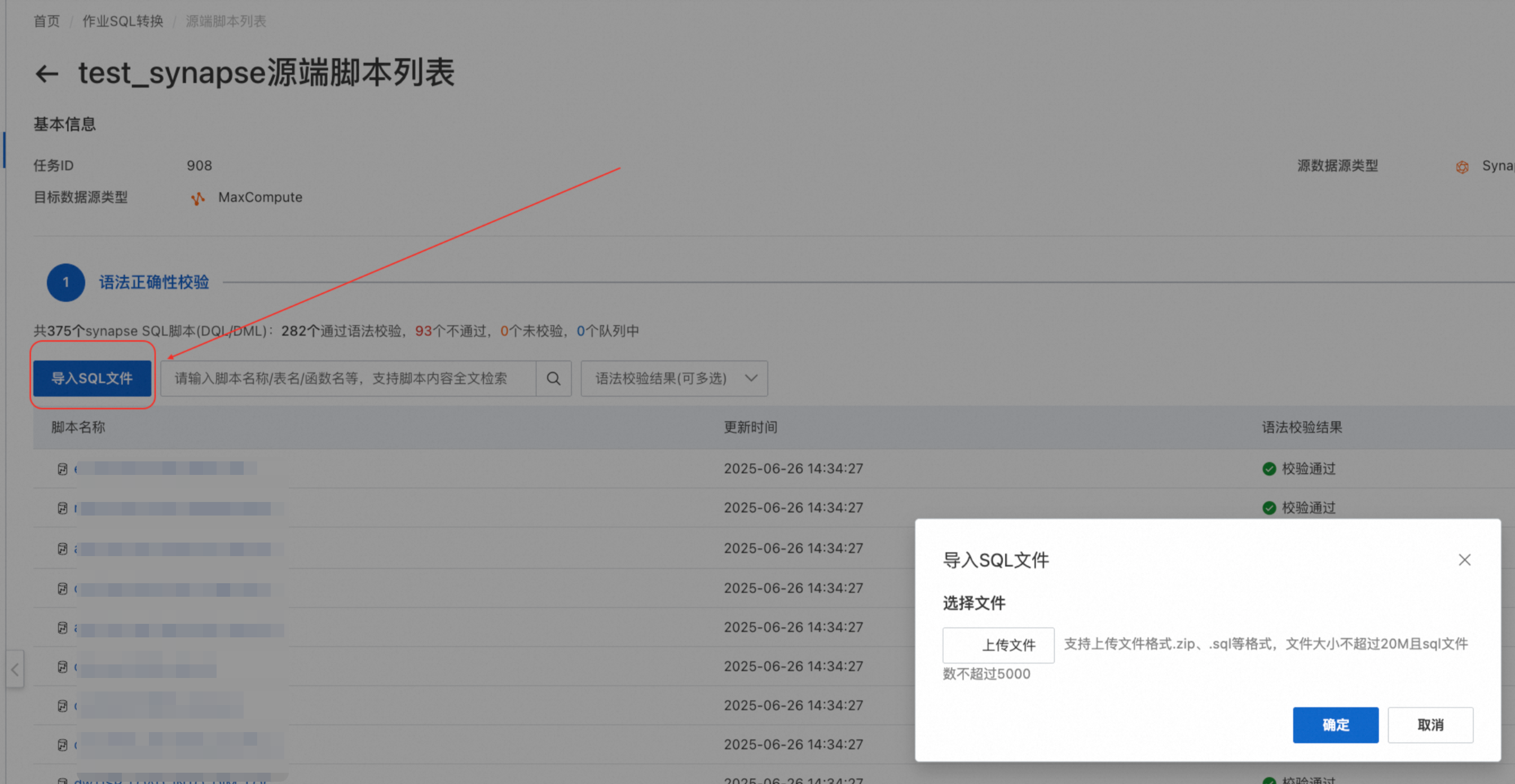Click the 导入SQL文件 button
1515x784 pixels.
(92, 378)
